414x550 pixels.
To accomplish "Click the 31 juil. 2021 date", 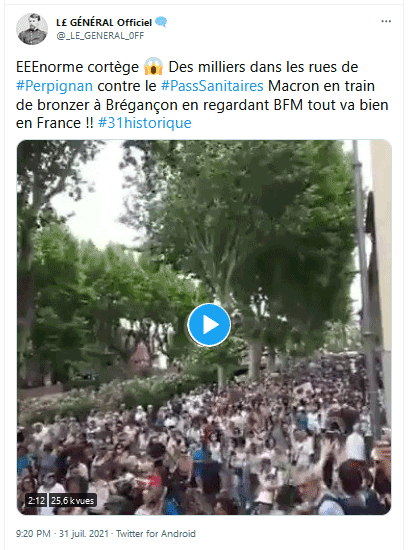I will 84,534.
